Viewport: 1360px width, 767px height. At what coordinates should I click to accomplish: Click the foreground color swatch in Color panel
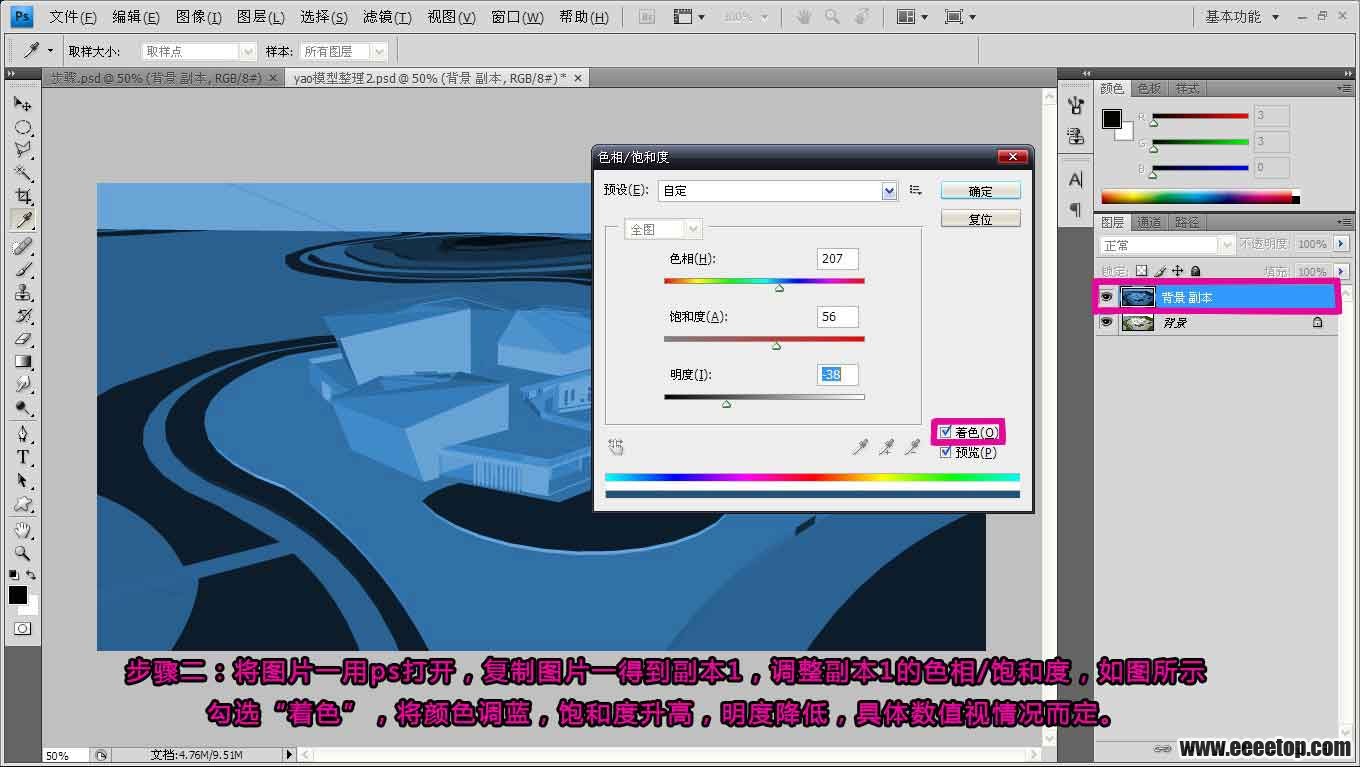pyautogui.click(x=1111, y=119)
